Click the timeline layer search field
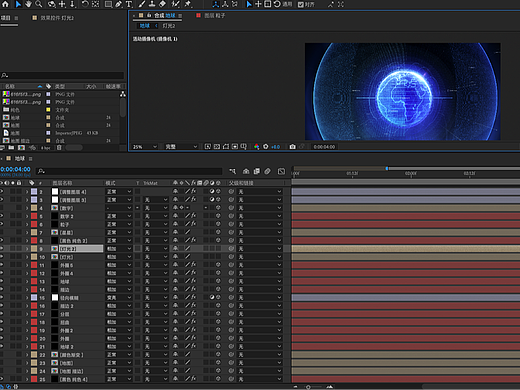The height and width of the screenshot is (390, 520). [129, 171]
